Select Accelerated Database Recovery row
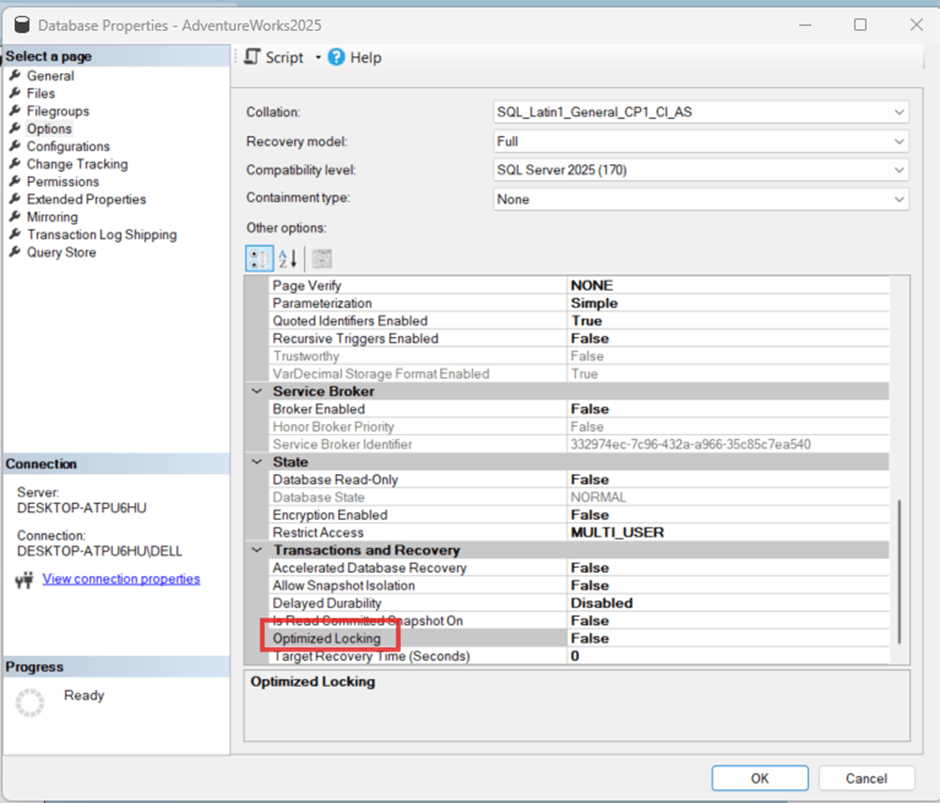This screenshot has width=940, height=803. [x=579, y=568]
